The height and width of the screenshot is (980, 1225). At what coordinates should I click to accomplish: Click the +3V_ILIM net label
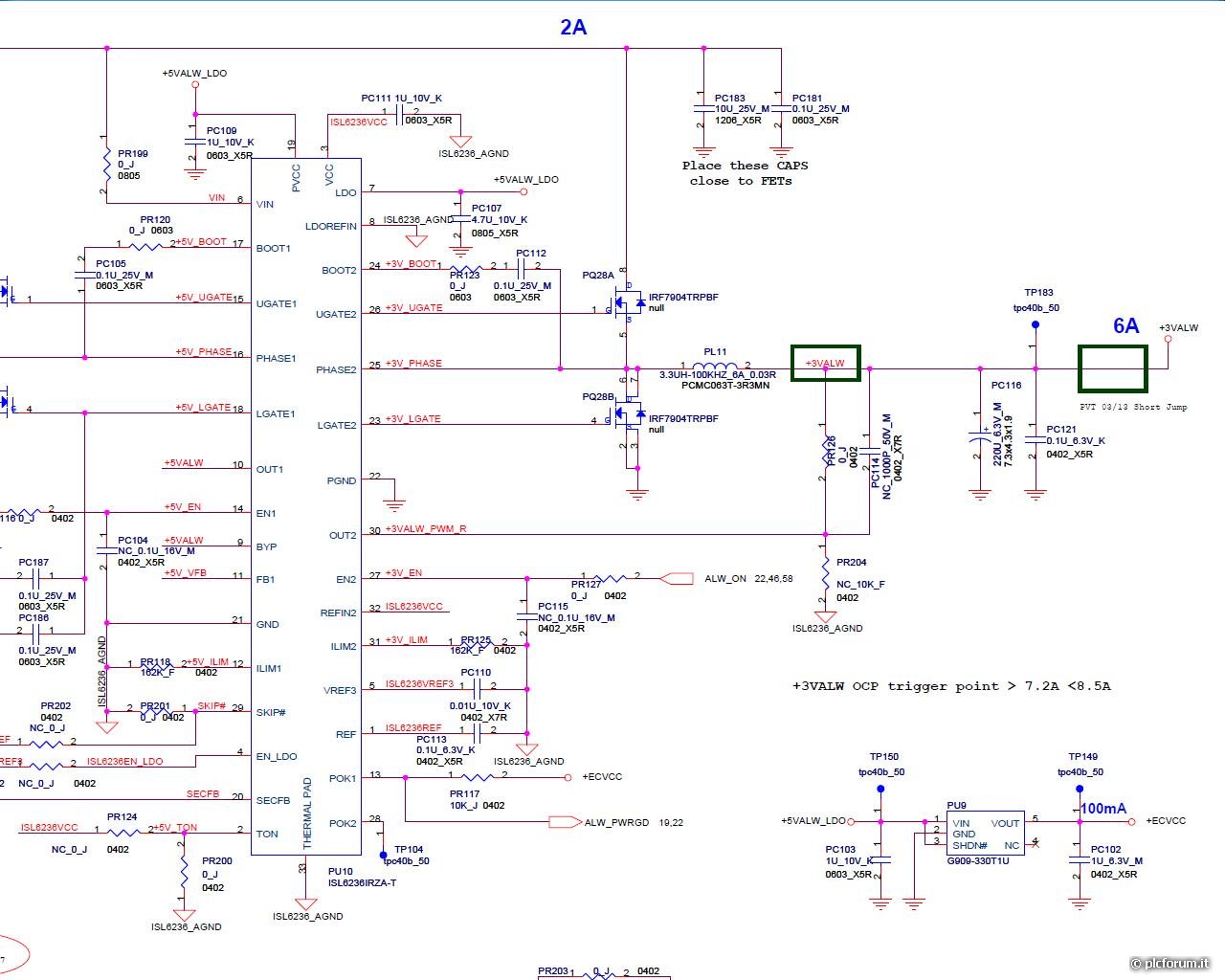click(406, 640)
